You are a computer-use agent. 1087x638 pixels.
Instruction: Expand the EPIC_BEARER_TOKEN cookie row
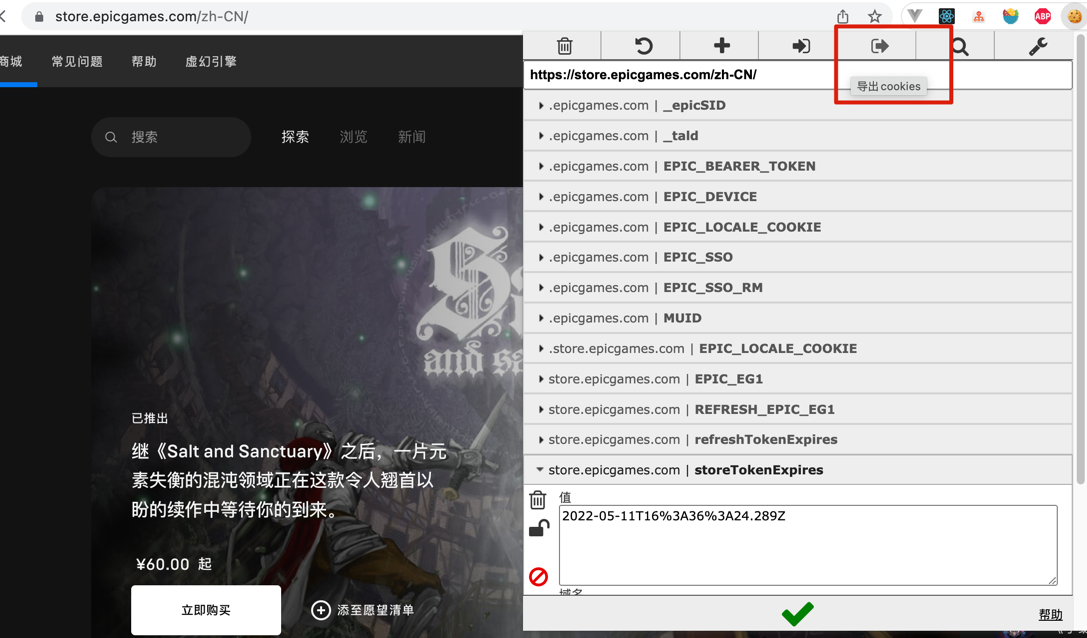[797, 166]
